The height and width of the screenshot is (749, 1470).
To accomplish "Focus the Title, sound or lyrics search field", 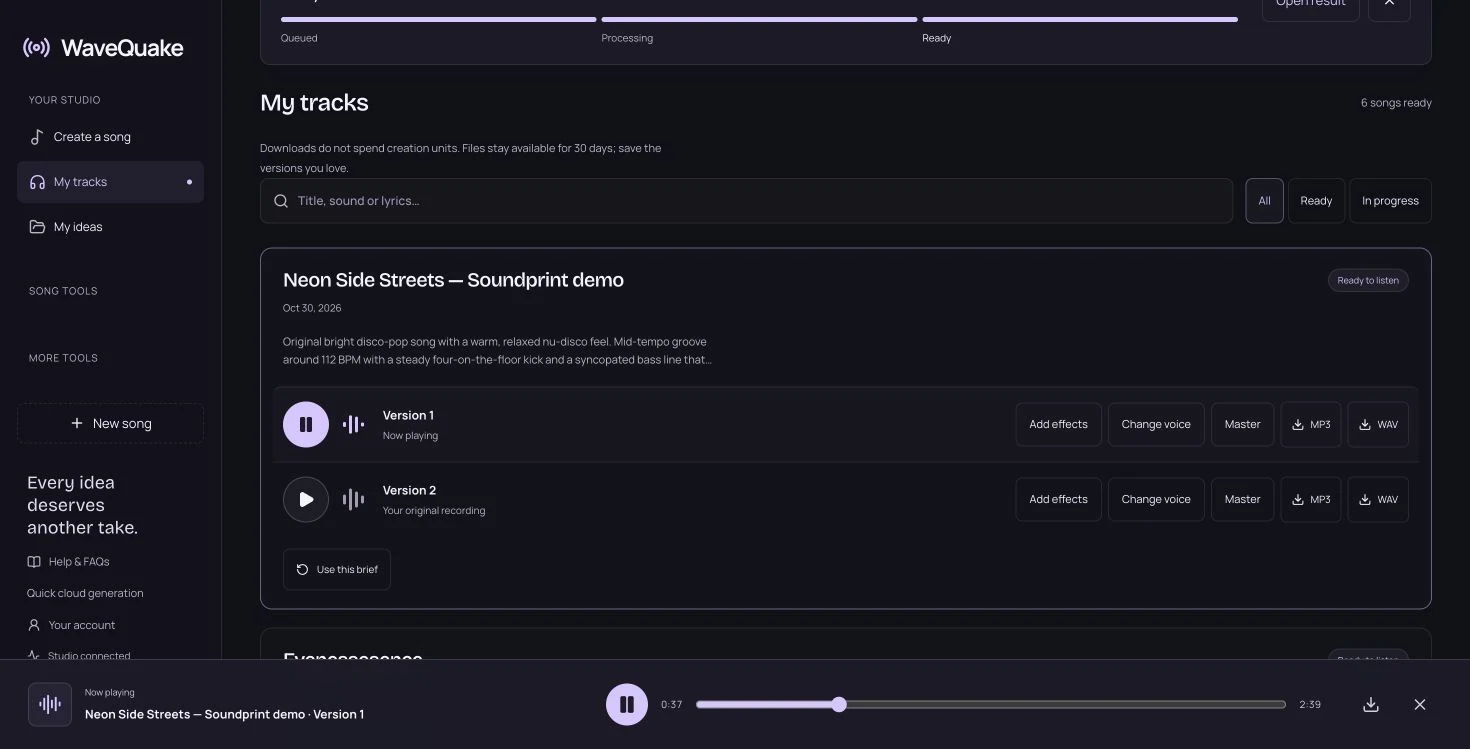I will [746, 201].
